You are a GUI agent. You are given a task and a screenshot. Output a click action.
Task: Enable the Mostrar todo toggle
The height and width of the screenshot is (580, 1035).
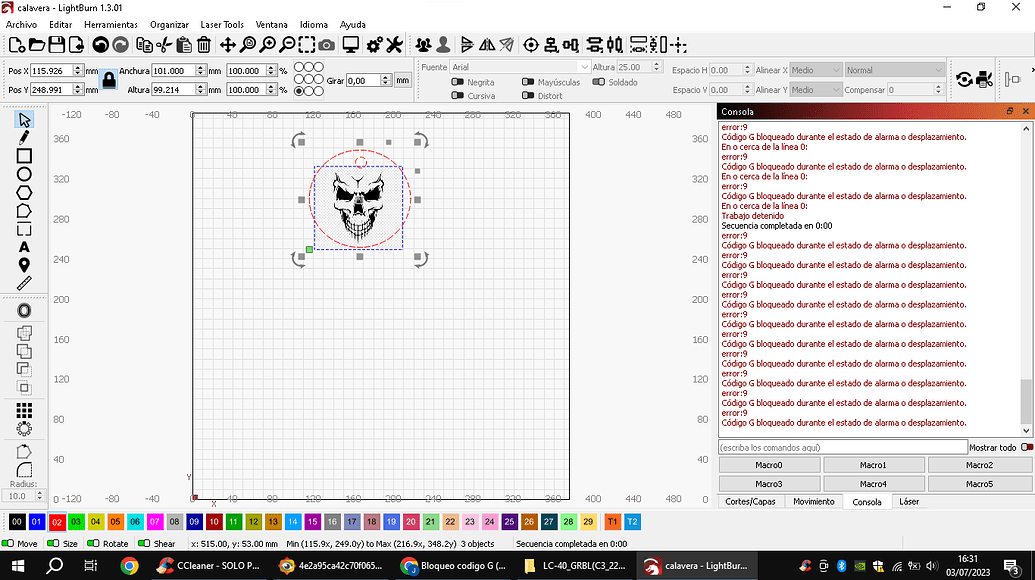pyautogui.click(x=1026, y=447)
